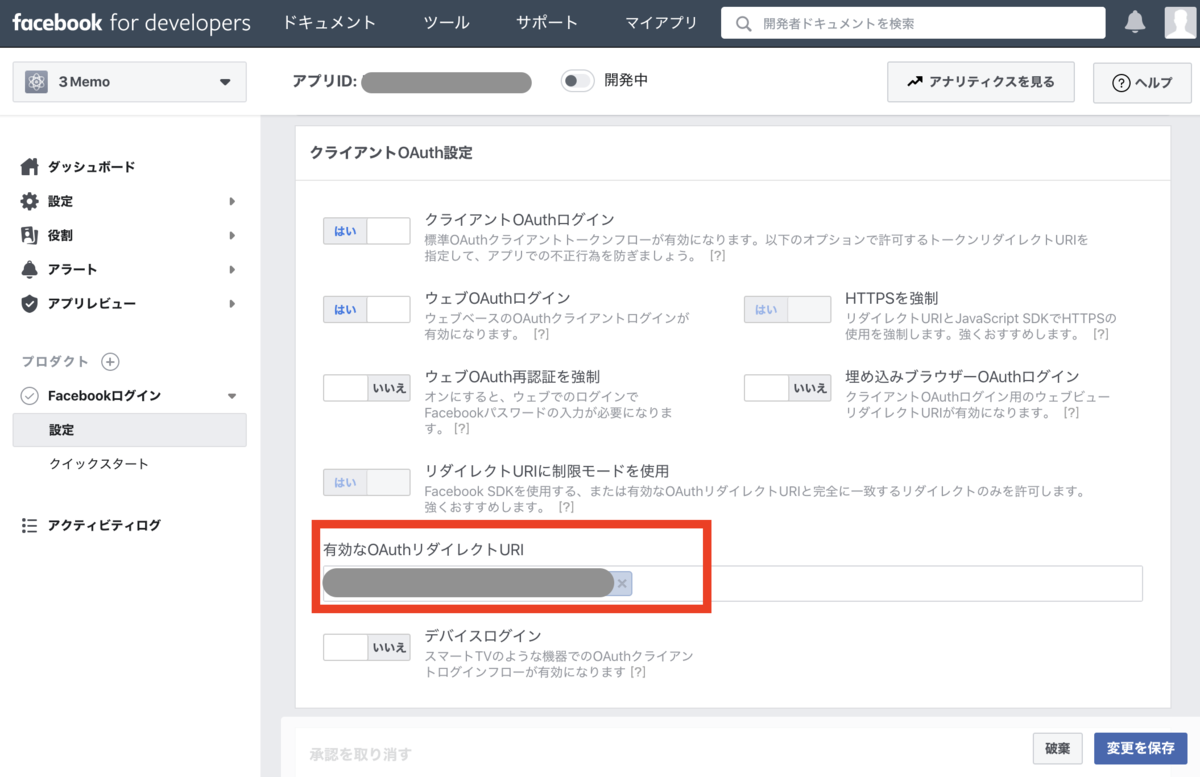Collapse the Facebookログイン section arrow

232,396
